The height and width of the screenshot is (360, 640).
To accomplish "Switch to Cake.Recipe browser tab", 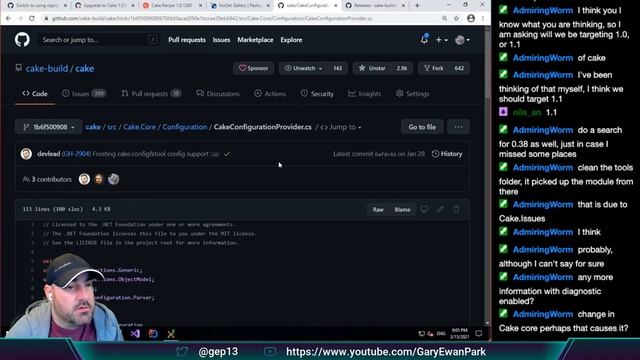I will [x=171, y=6].
